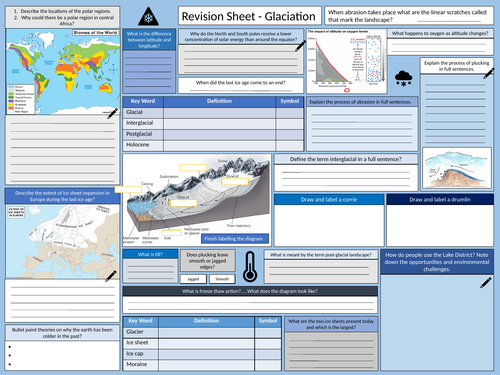Click the pencil next to the plucking explanation box
Image resolution: width=500 pixels, height=375 pixels.
click(488, 73)
